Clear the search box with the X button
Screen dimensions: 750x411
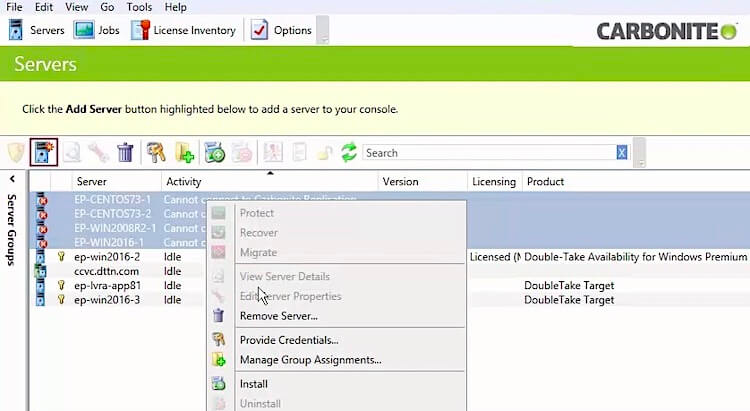[621, 153]
